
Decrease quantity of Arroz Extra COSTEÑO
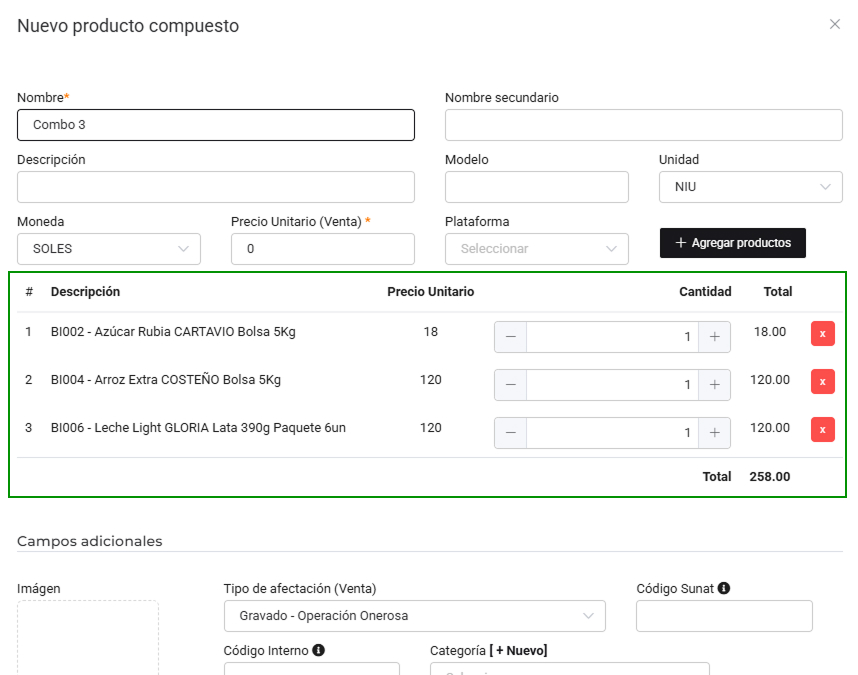511,385
